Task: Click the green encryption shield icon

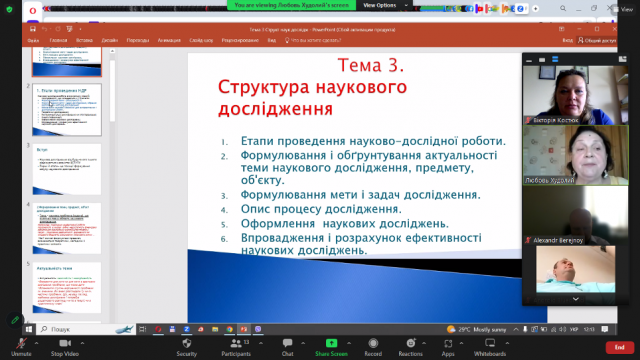Action: [x=9, y=9]
